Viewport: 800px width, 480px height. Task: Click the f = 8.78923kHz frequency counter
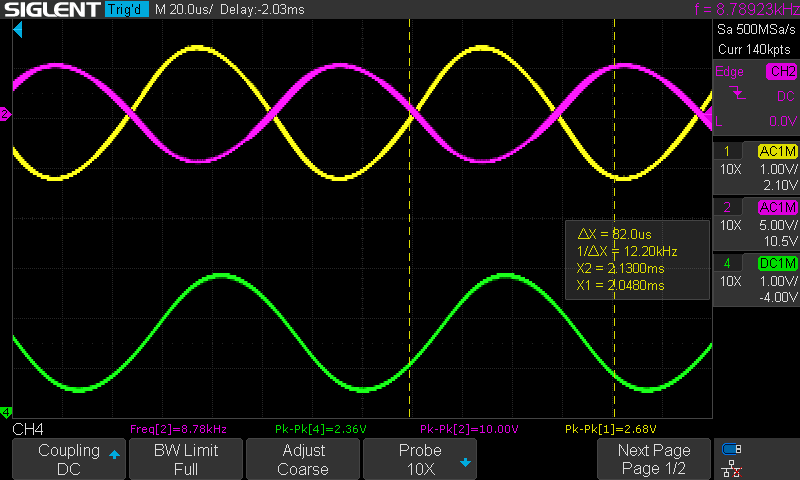click(746, 9)
